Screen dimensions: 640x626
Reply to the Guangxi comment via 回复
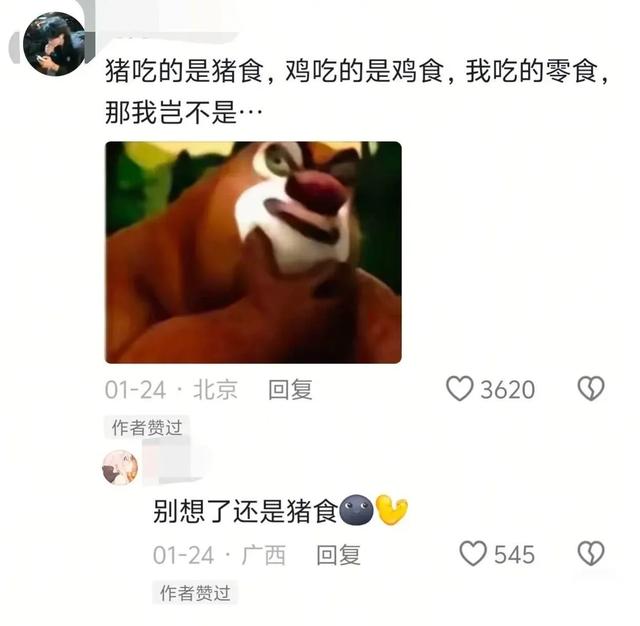[x=338, y=555]
